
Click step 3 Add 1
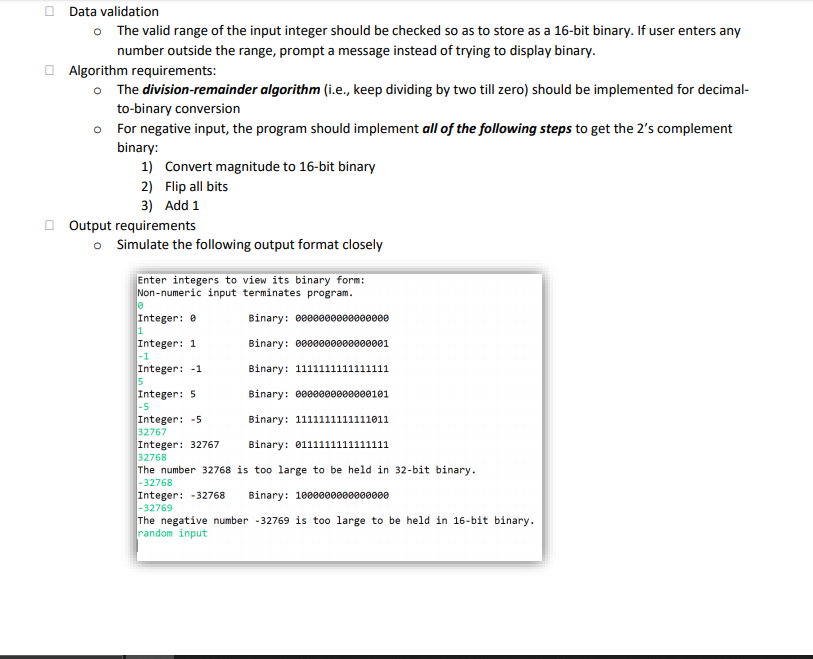[181, 205]
